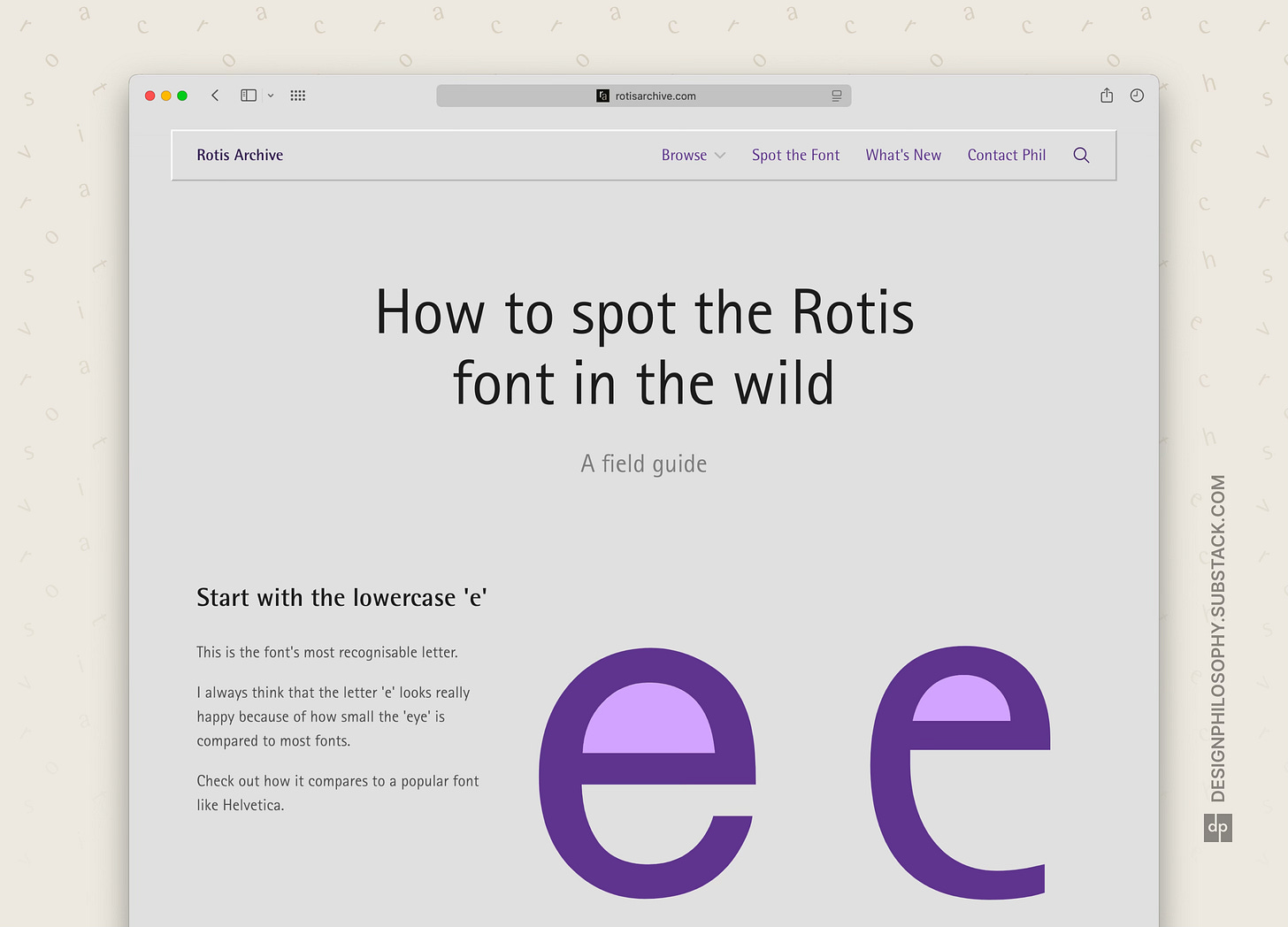Toggle the Safari sidebar icon
Image resolution: width=1288 pixels, height=927 pixels.
click(249, 96)
